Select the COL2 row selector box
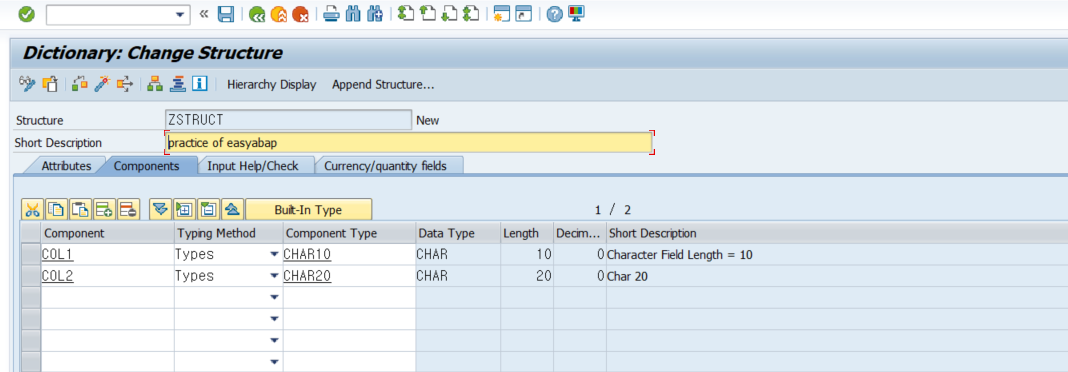Image resolution: width=1068 pixels, height=372 pixels. (x=31, y=276)
